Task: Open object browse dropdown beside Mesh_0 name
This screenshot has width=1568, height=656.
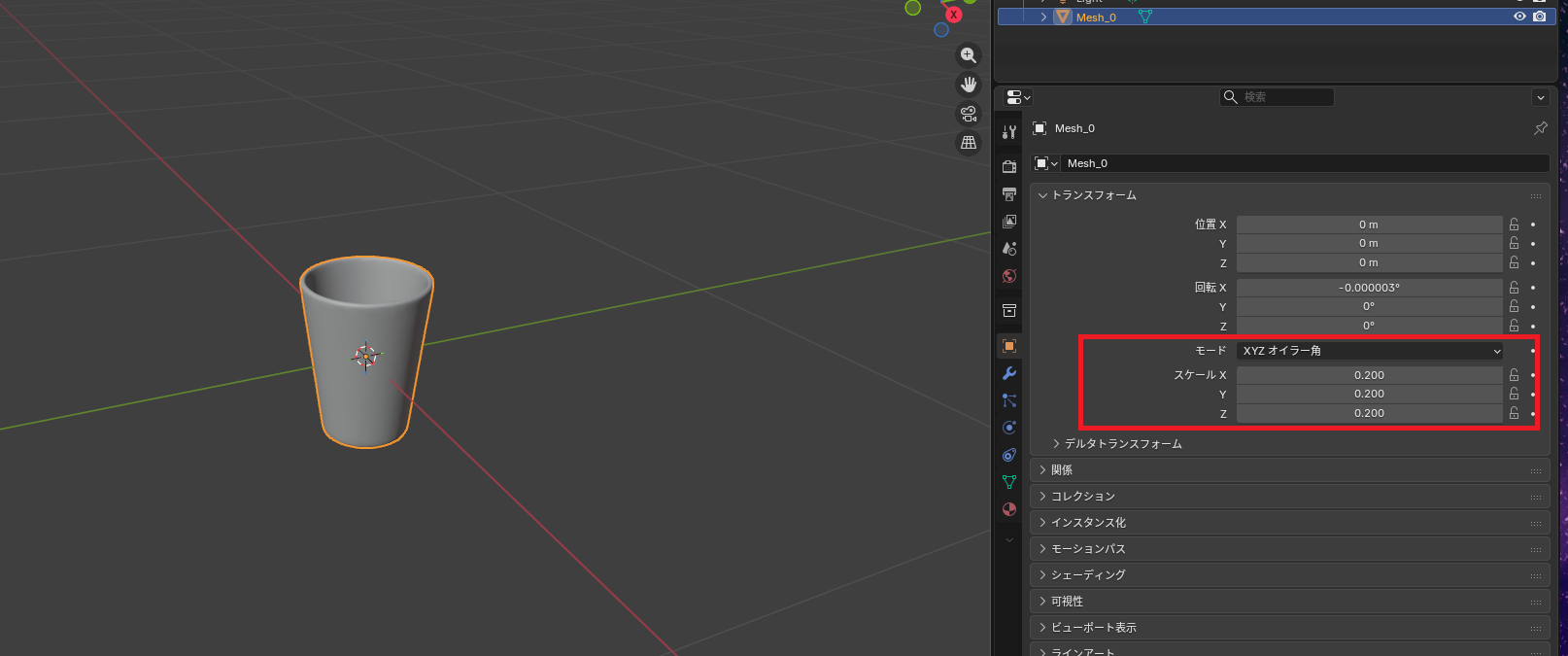Action: pyautogui.click(x=1045, y=163)
